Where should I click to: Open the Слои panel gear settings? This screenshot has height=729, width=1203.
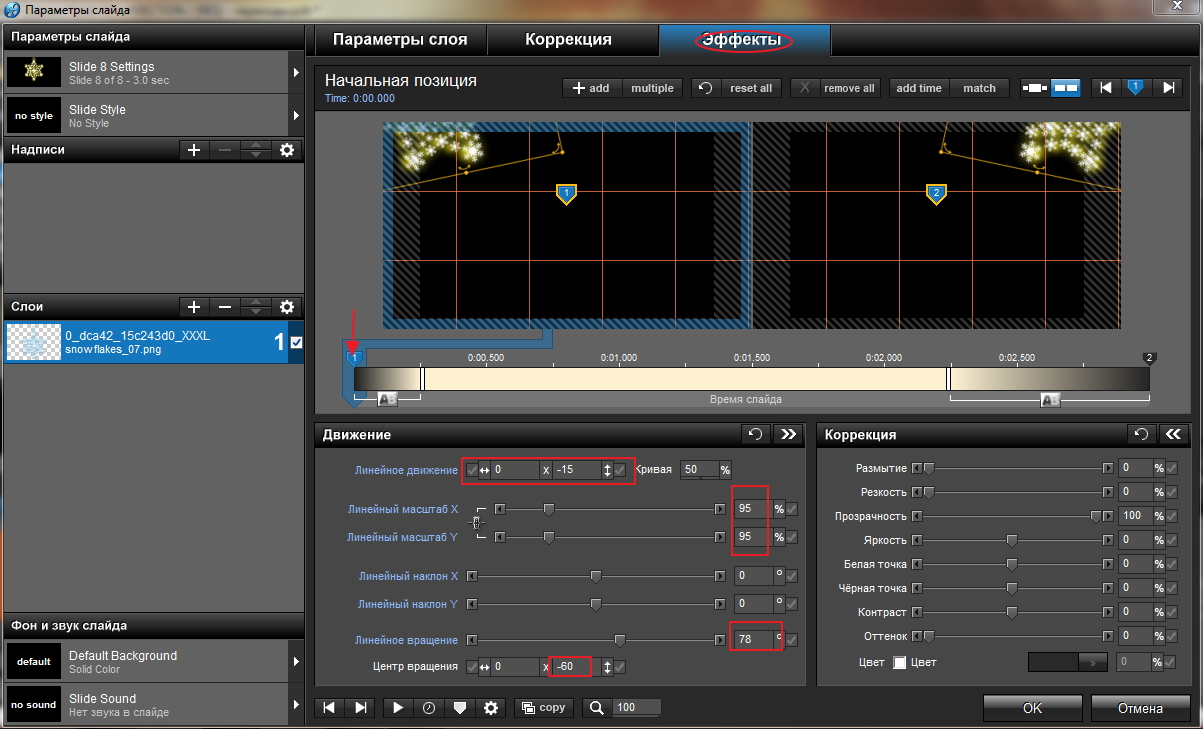click(x=287, y=307)
